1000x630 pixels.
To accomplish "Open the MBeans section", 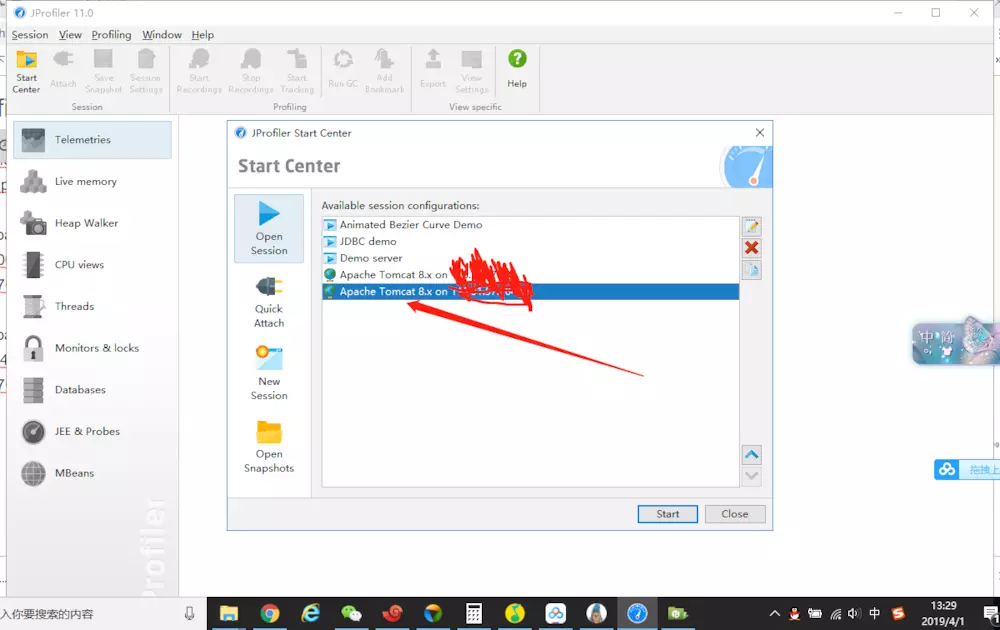I will pos(92,473).
